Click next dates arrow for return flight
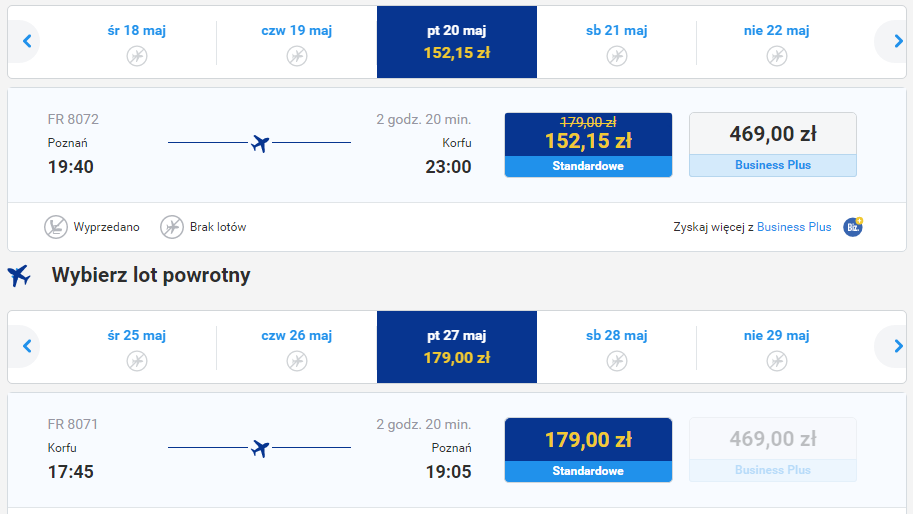Screen dimensions: 913x514 [893, 347]
